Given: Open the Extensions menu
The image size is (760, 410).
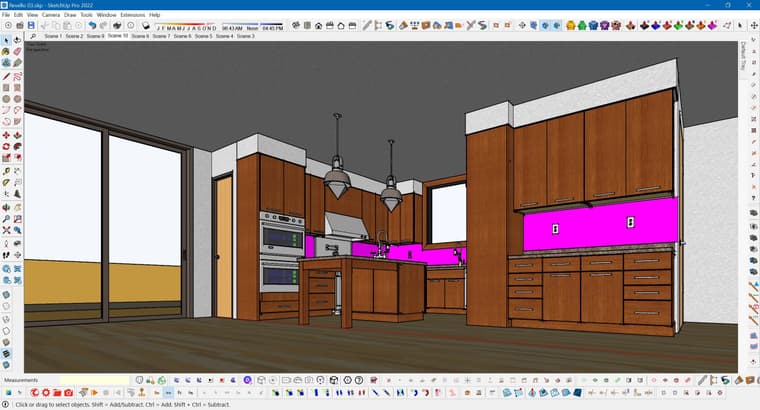Looking at the screenshot, I should coord(132,15).
